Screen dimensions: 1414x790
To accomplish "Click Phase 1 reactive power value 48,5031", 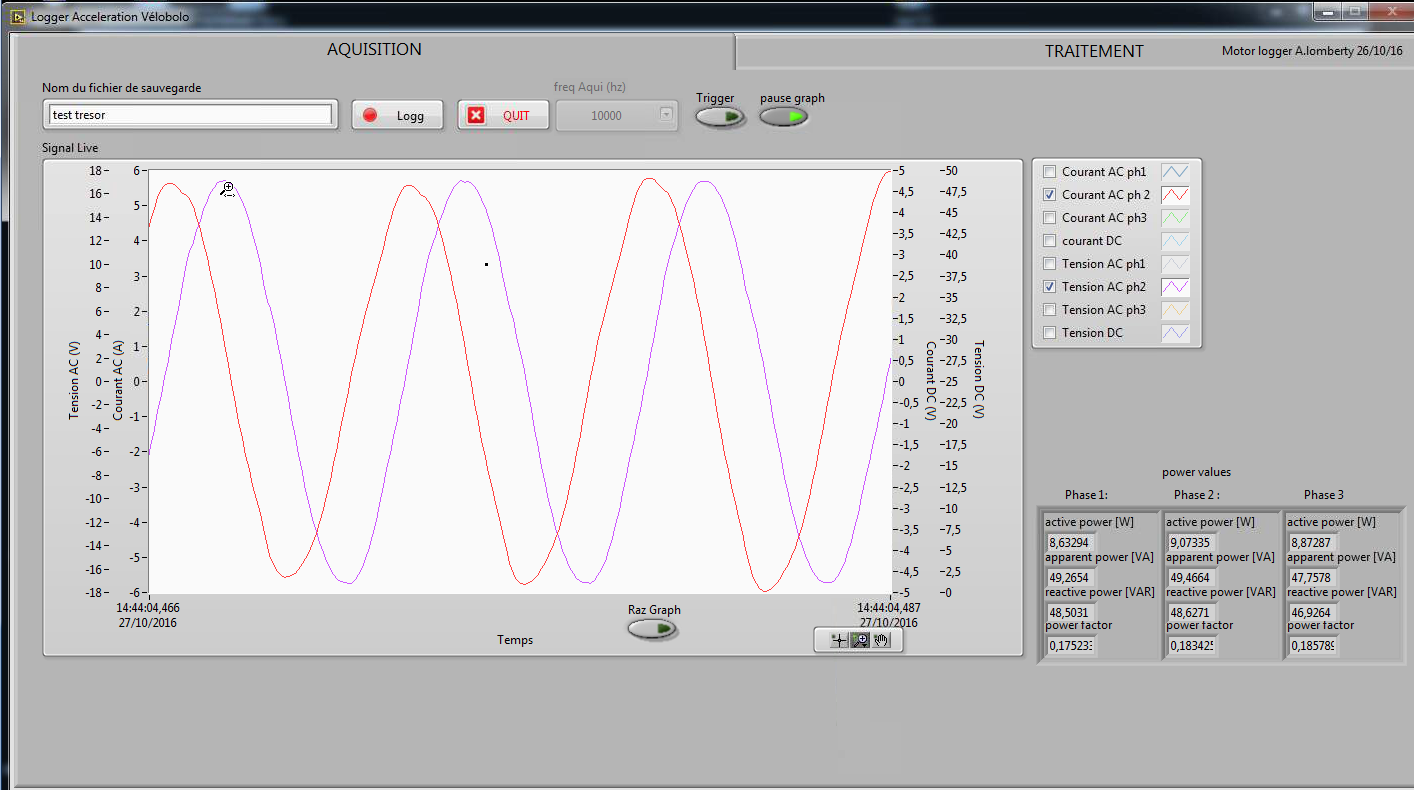I will click(x=1071, y=612).
